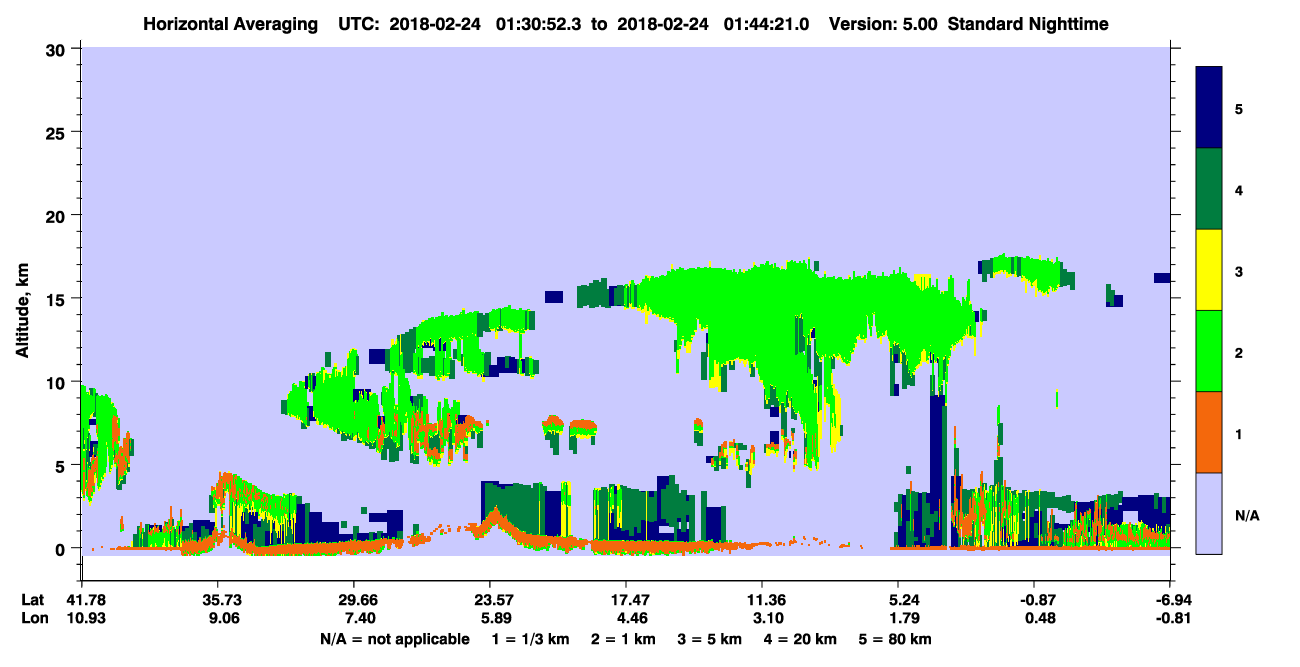Click the colorbar label '2'
The width and height of the screenshot is (1300, 667).
coord(1239,352)
